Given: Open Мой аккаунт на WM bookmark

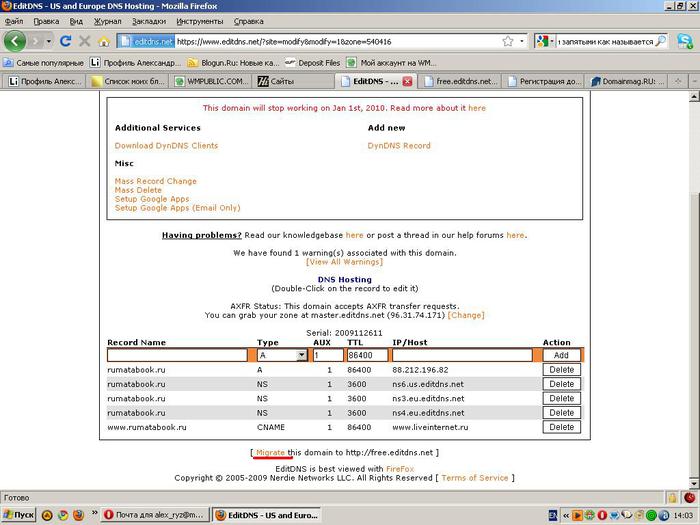Looking at the screenshot, I should click(x=392, y=63).
